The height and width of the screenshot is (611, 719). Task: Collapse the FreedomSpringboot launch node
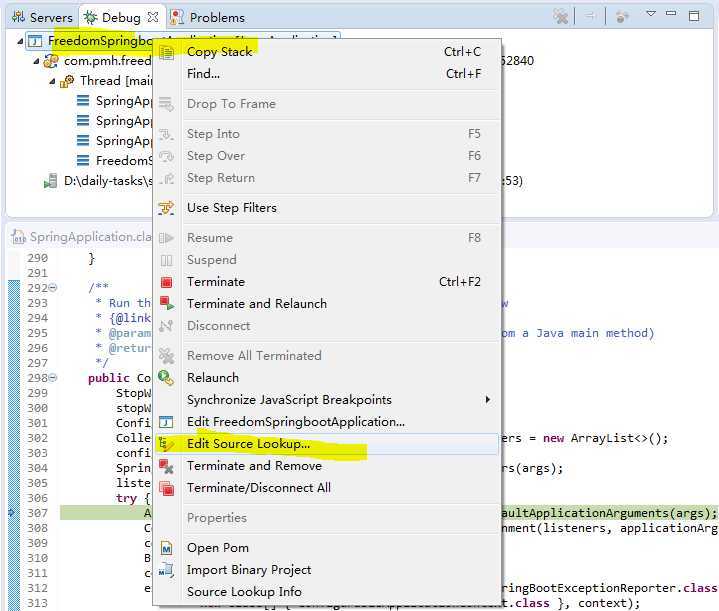[20, 42]
